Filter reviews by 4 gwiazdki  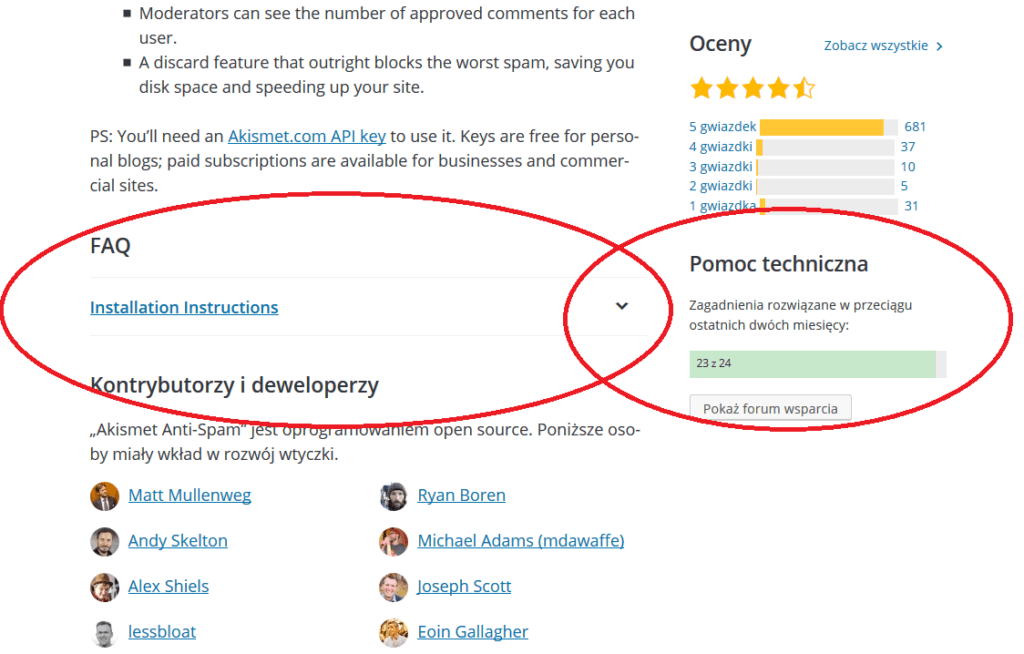coord(720,147)
